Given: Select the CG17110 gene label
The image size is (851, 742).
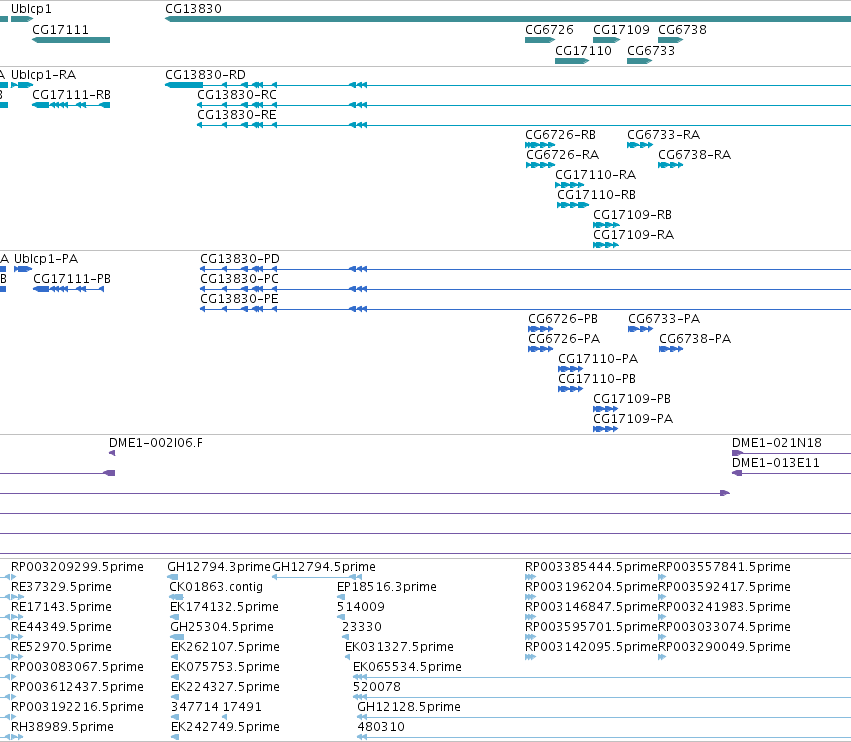Looking at the screenshot, I should (x=583, y=50).
